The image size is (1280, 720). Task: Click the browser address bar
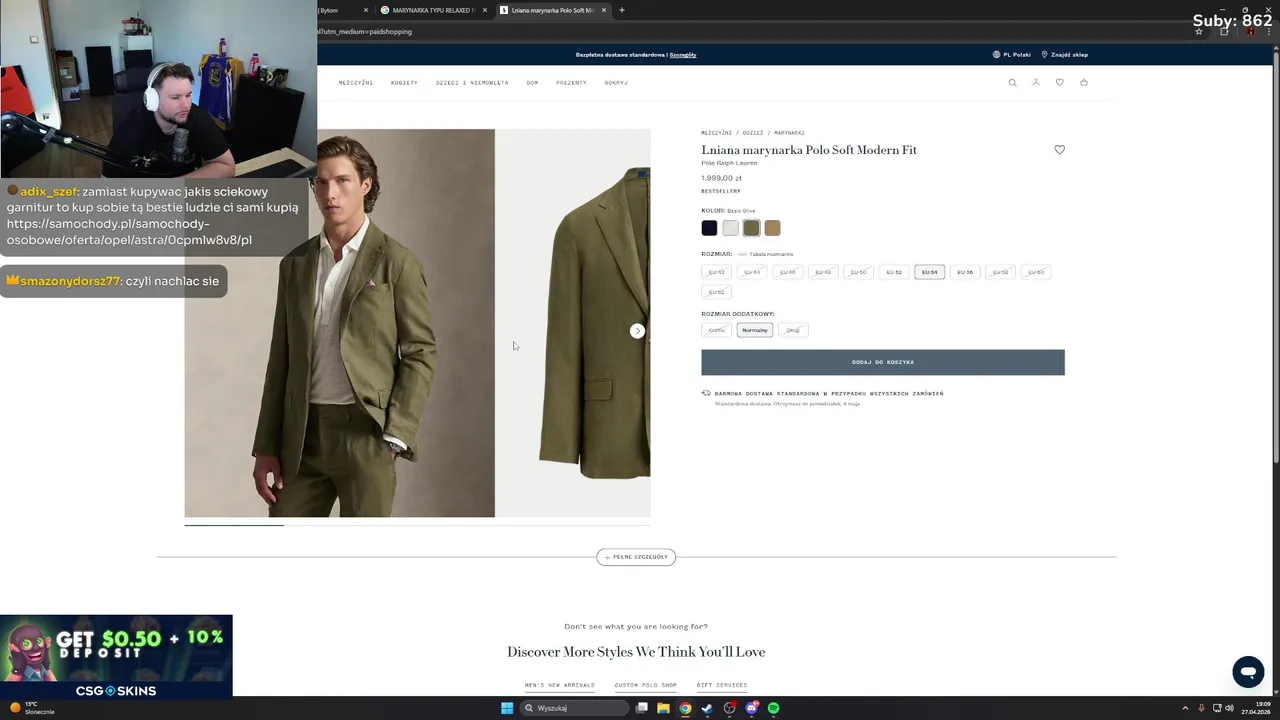coord(750,31)
